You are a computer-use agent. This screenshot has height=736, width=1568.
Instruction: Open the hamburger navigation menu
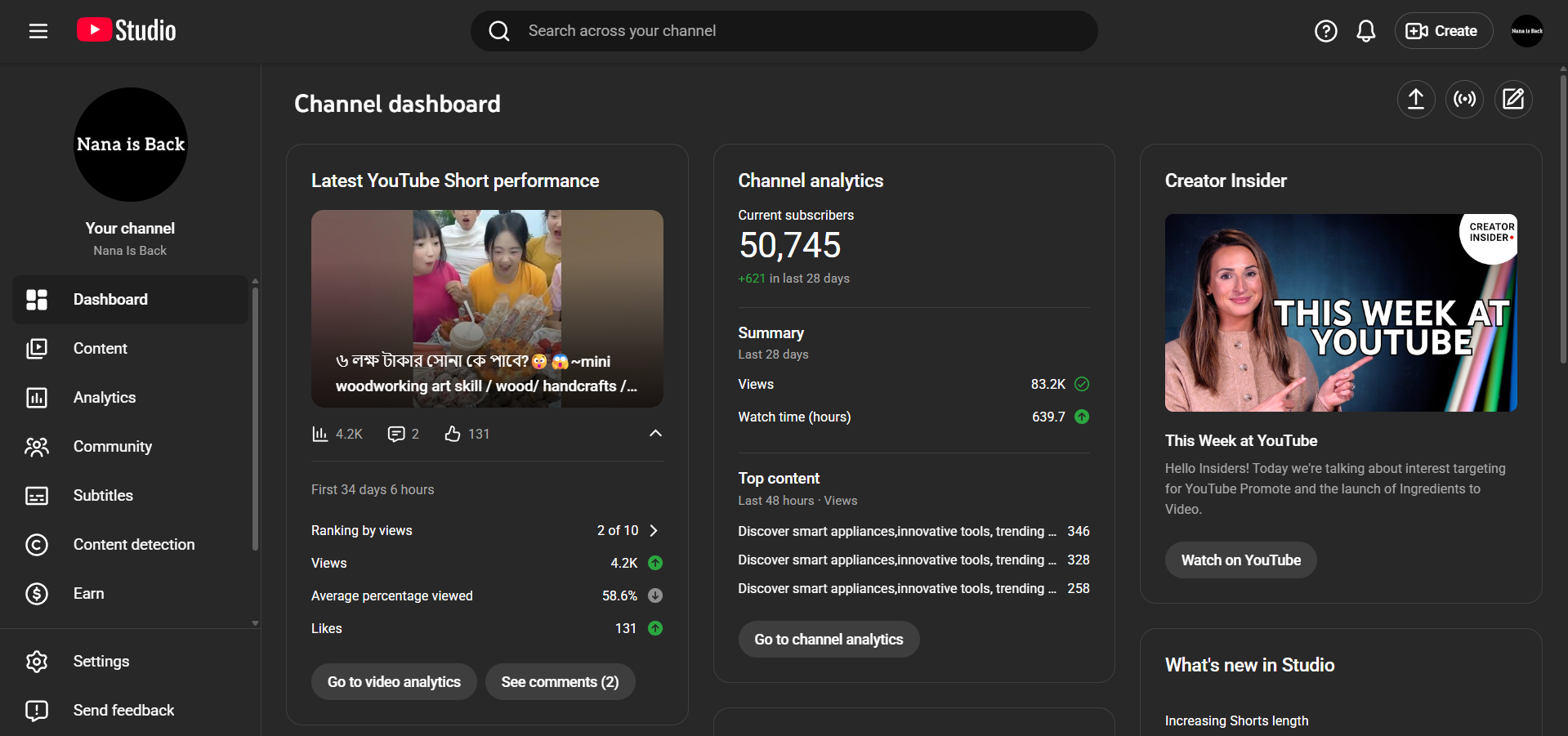[38, 31]
